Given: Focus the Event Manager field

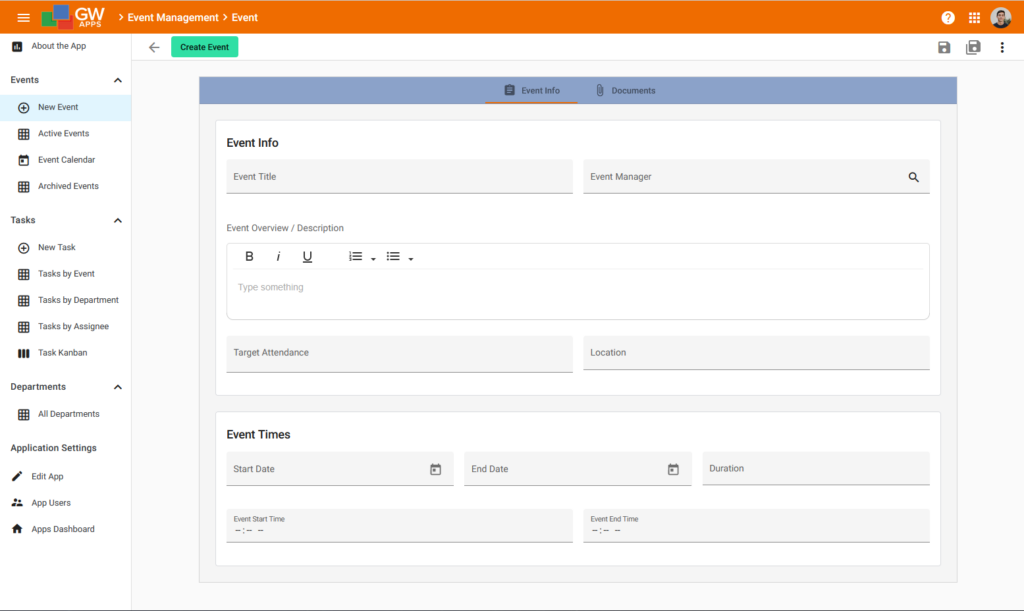Looking at the screenshot, I should pyautogui.click(x=756, y=177).
